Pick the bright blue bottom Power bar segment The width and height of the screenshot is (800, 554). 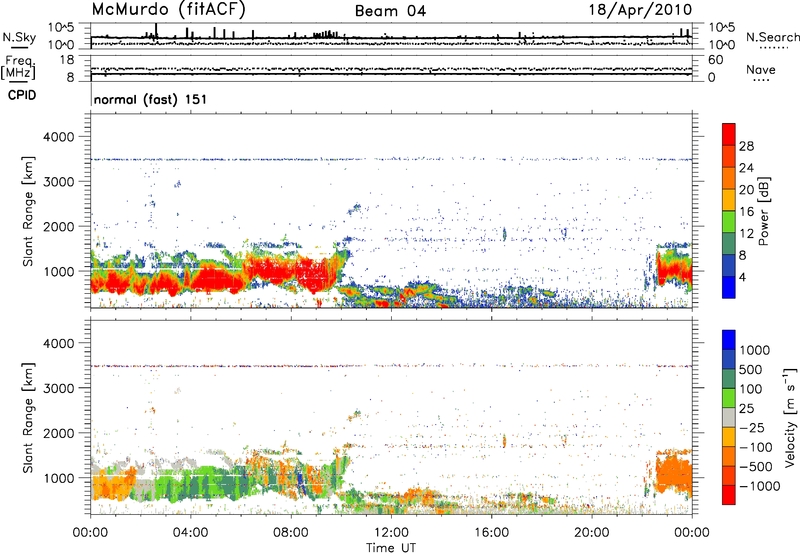click(x=729, y=288)
